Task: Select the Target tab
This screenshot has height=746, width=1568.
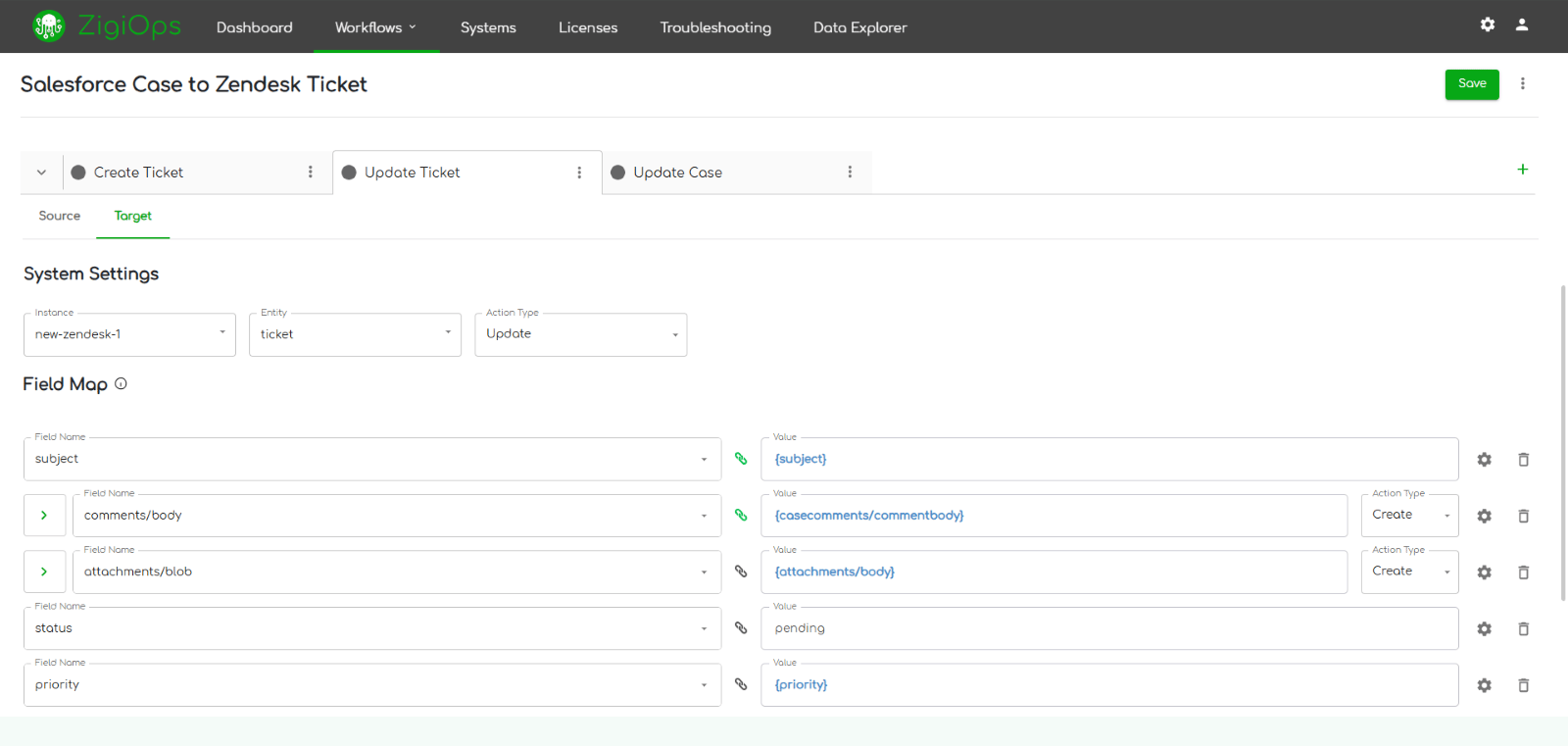Action: 133,216
